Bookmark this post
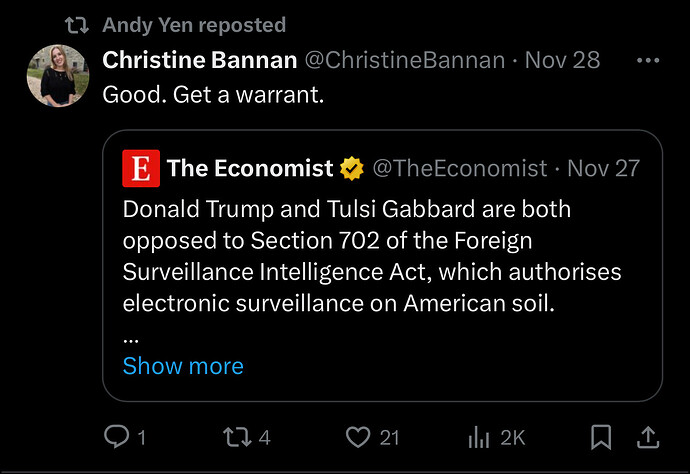This screenshot has width=690, height=474. click(x=601, y=436)
